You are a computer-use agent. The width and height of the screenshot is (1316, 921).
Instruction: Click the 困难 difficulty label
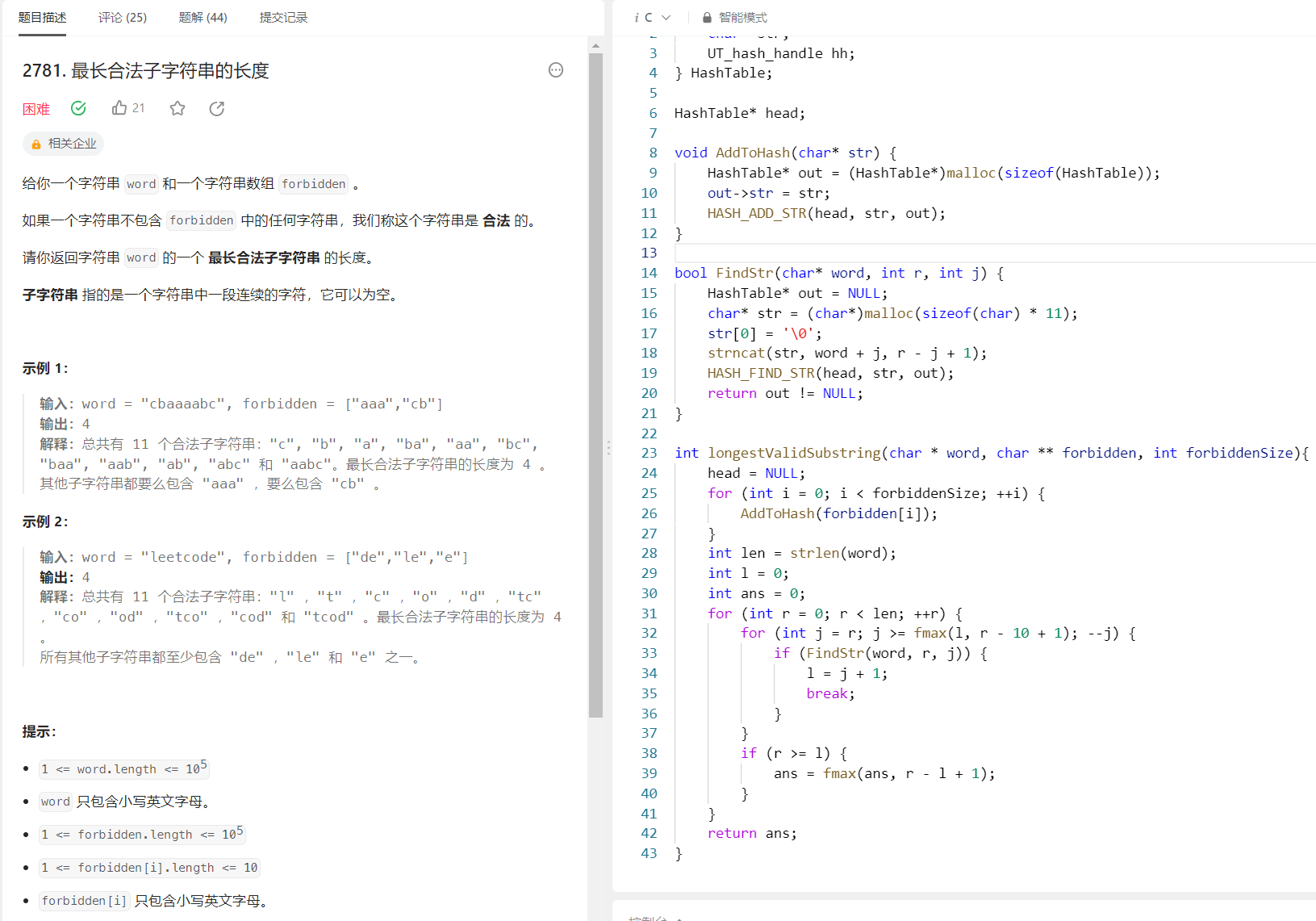pyautogui.click(x=36, y=109)
